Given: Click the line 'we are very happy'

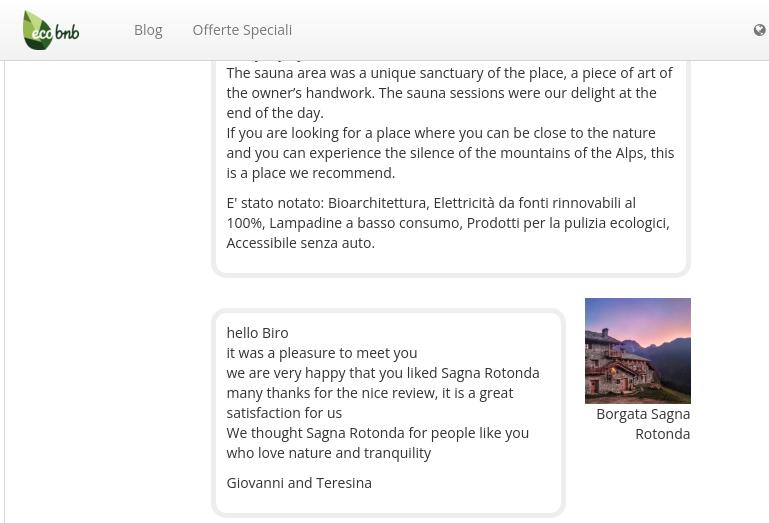Looking at the screenshot, I should click(382, 373).
